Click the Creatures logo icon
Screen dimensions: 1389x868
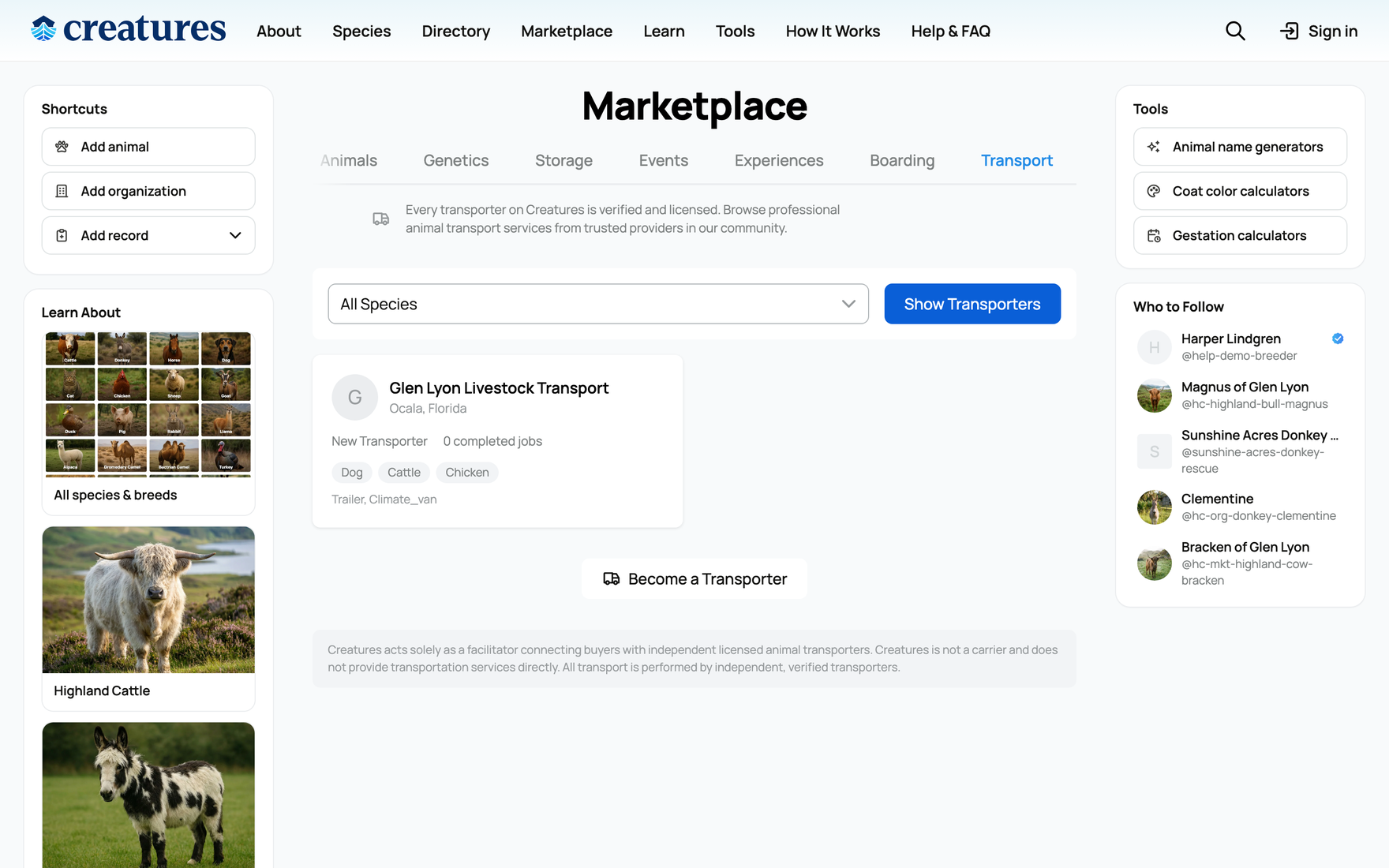coord(44,29)
